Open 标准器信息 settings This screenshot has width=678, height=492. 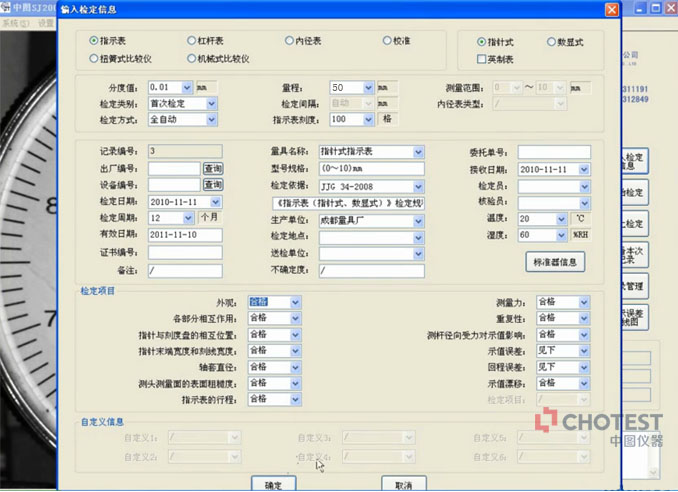click(554, 261)
